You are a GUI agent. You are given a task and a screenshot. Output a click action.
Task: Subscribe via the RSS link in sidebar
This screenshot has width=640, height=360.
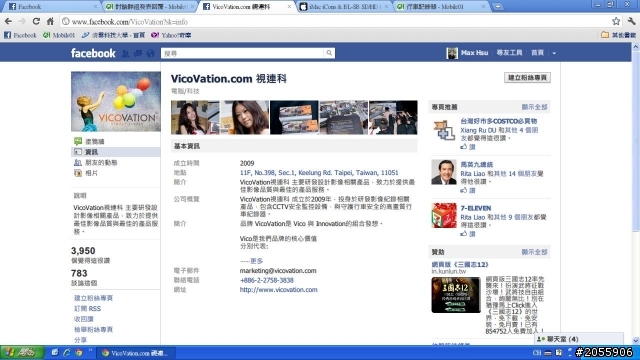click(87, 309)
